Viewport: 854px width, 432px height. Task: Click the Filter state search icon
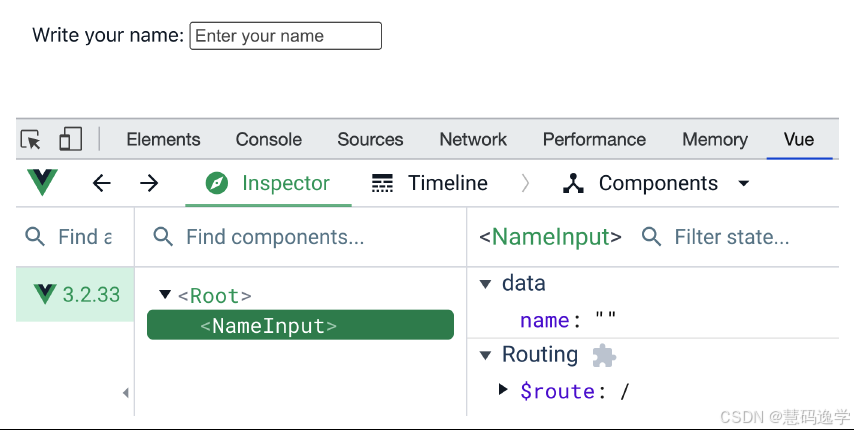651,237
